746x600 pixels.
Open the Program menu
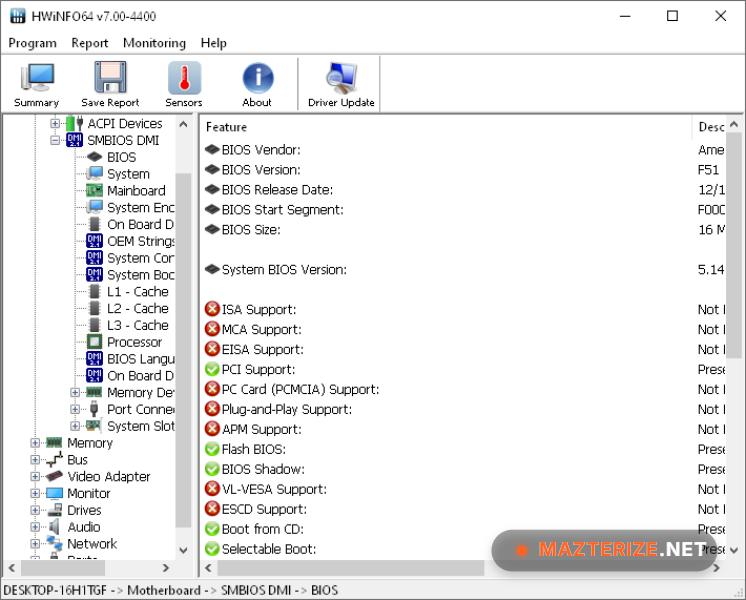[32, 43]
